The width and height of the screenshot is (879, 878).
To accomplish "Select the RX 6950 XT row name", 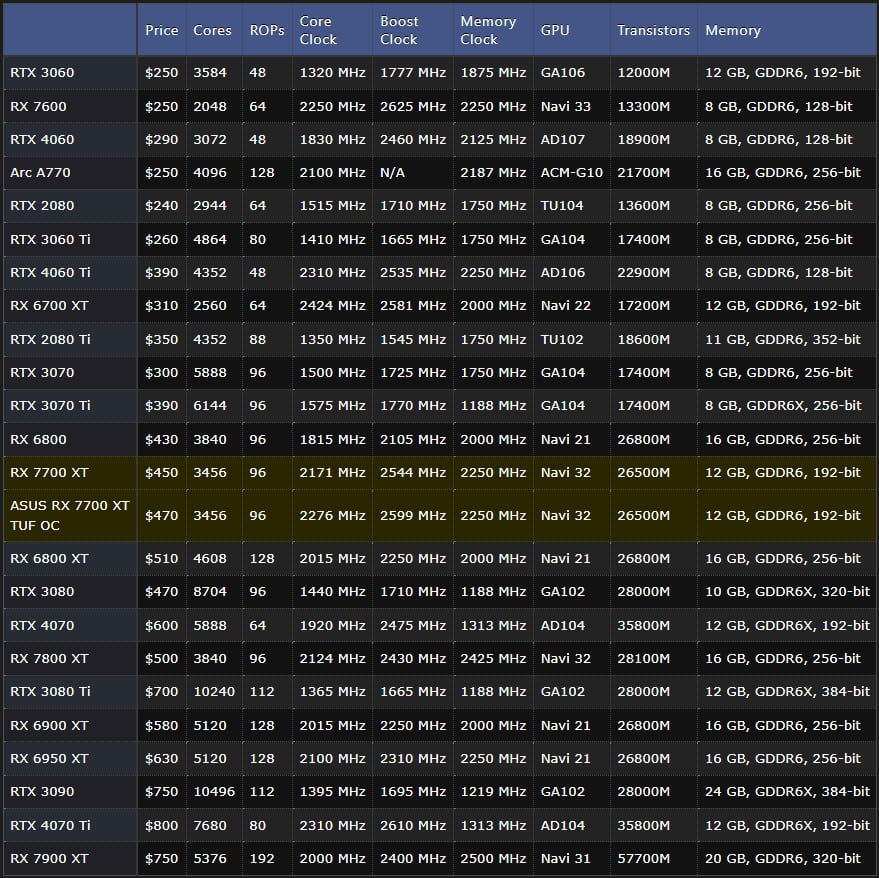I will (49, 759).
